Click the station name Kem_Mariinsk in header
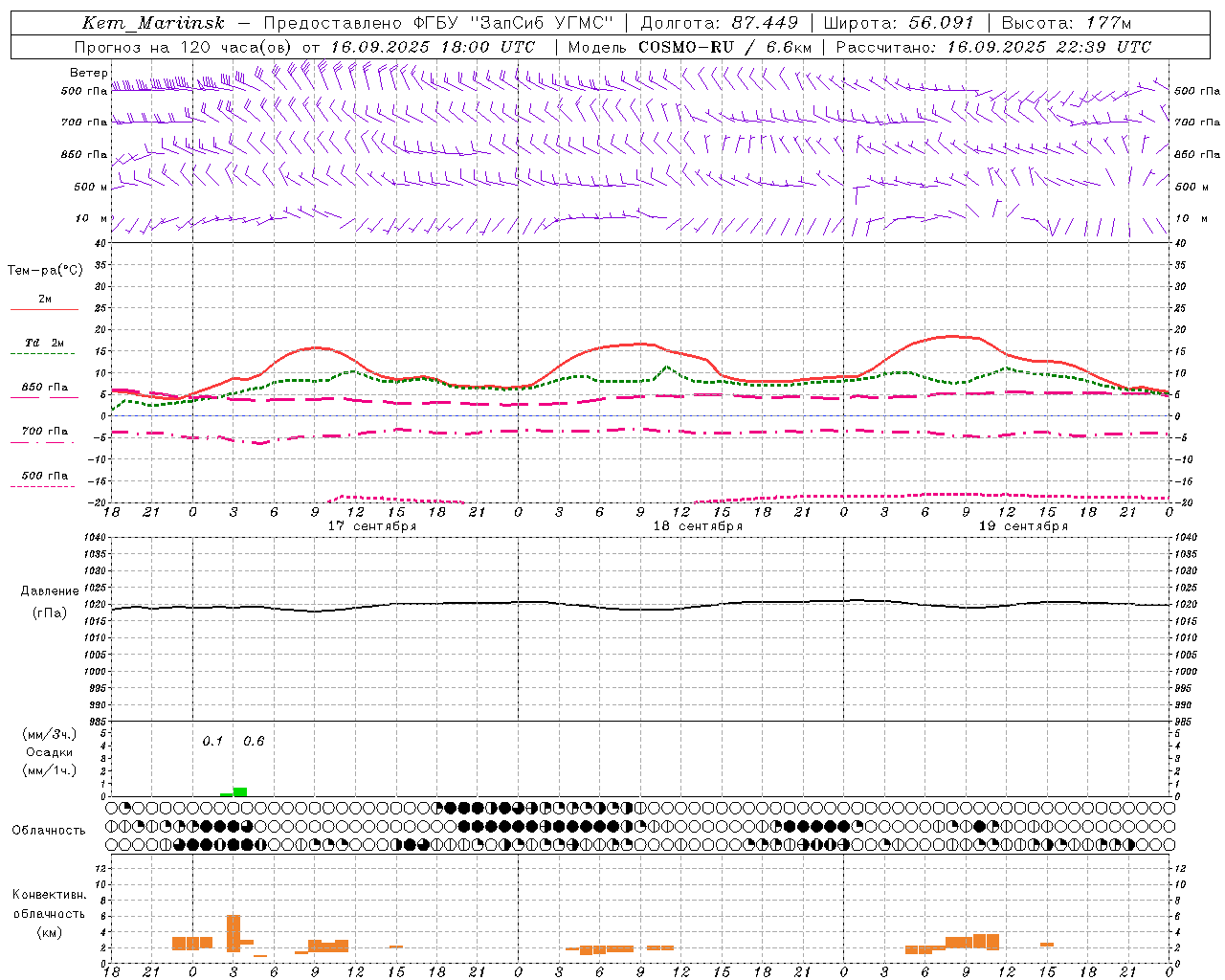The image size is (1225, 980). (x=153, y=23)
